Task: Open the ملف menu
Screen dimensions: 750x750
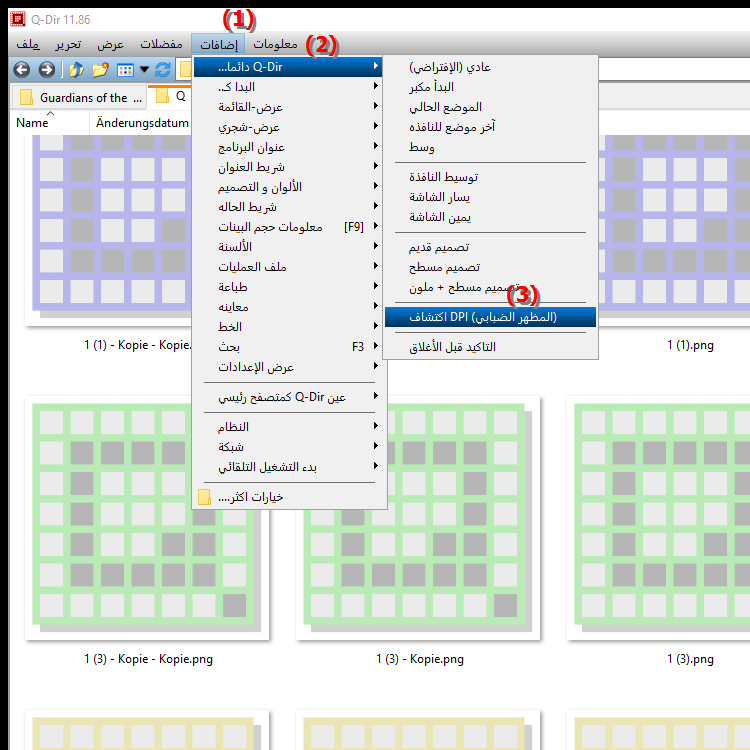Action: click(28, 44)
